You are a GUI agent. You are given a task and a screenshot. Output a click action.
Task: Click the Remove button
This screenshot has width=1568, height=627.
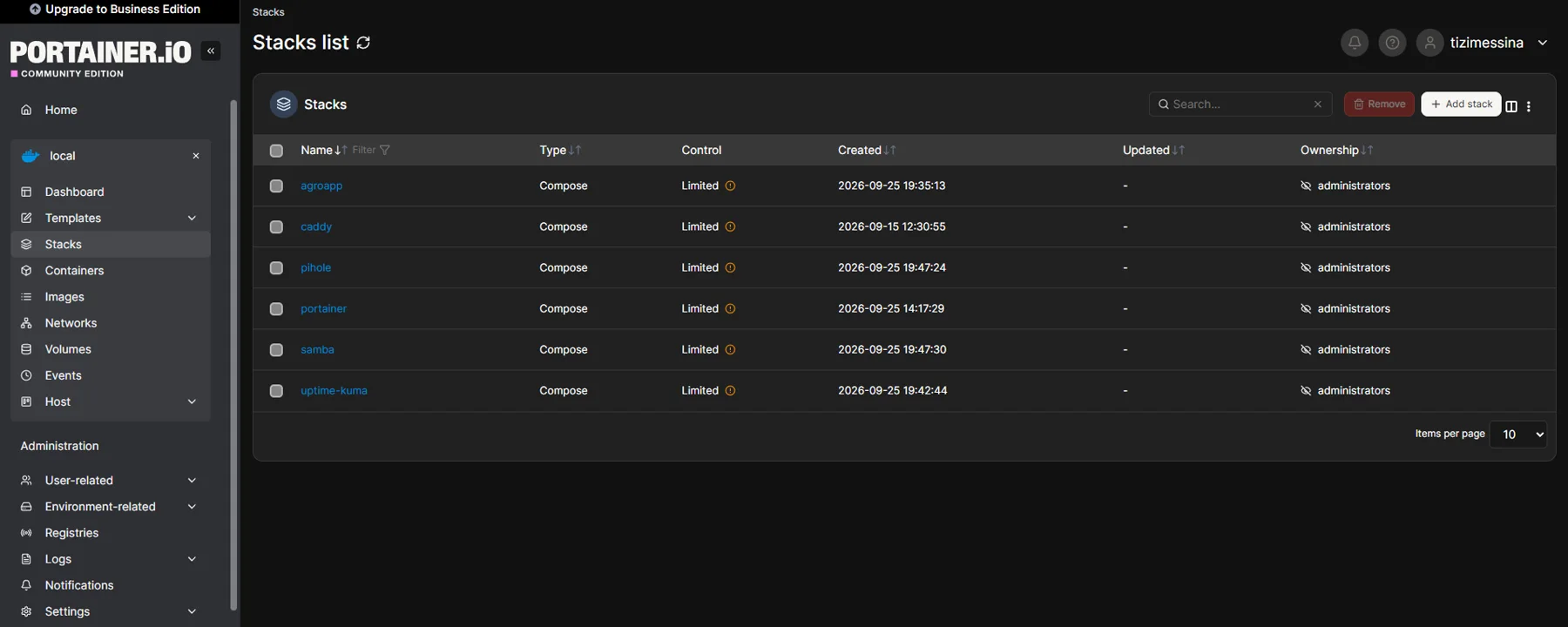[1379, 104]
